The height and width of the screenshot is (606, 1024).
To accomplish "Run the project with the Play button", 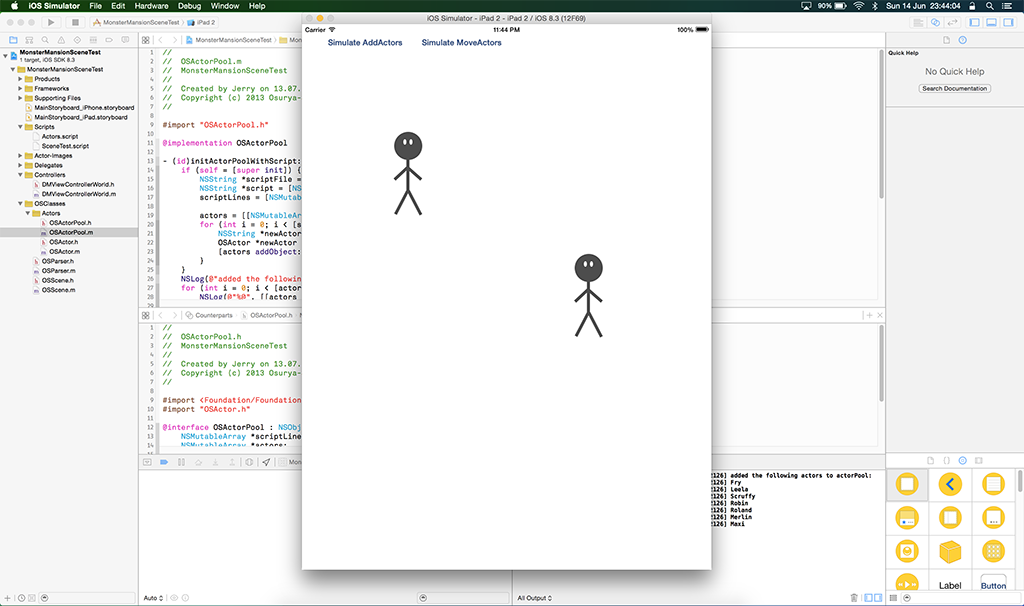I will [51, 22].
